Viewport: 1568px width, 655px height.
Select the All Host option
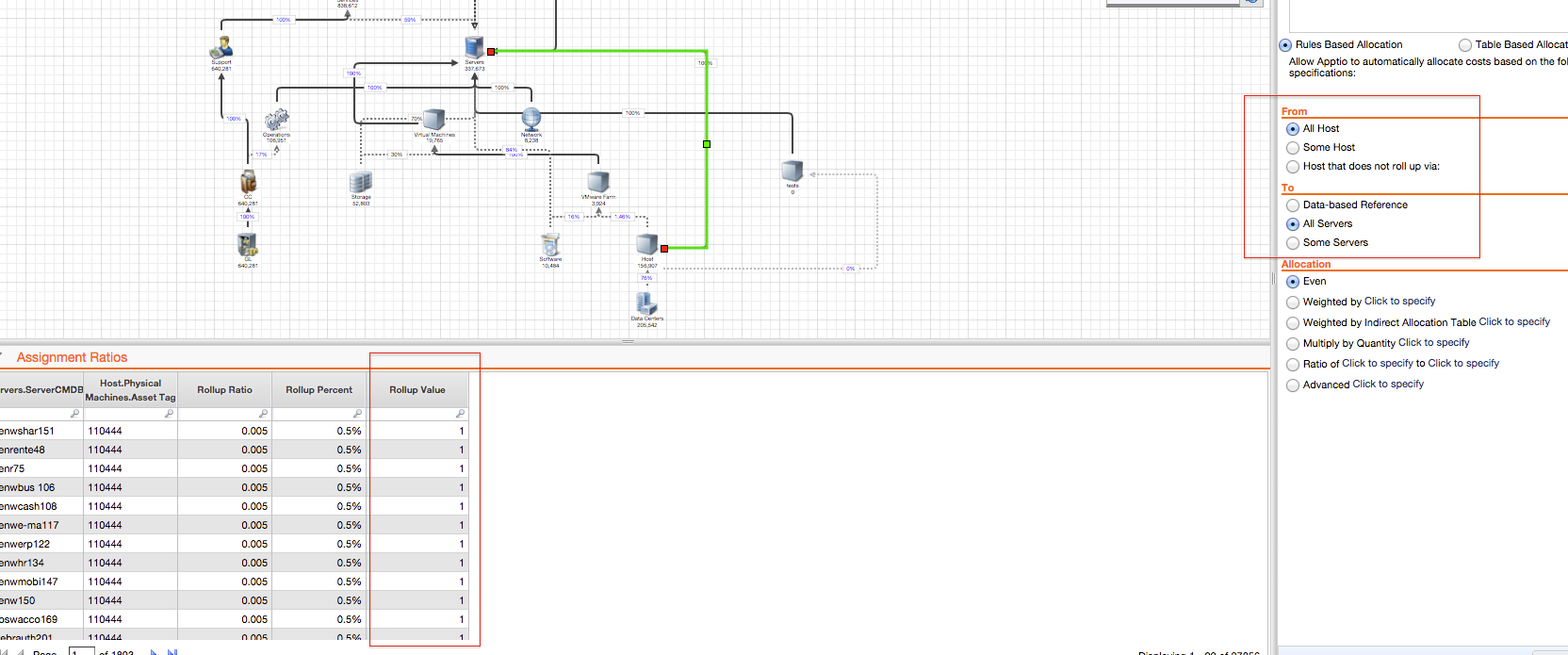pos(1293,129)
